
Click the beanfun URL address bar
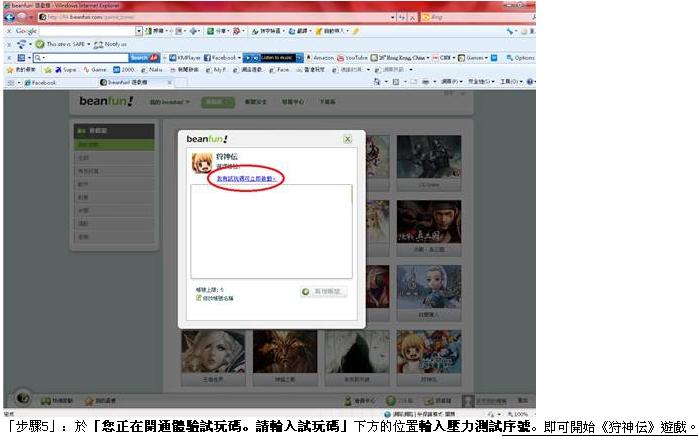tap(214, 17)
